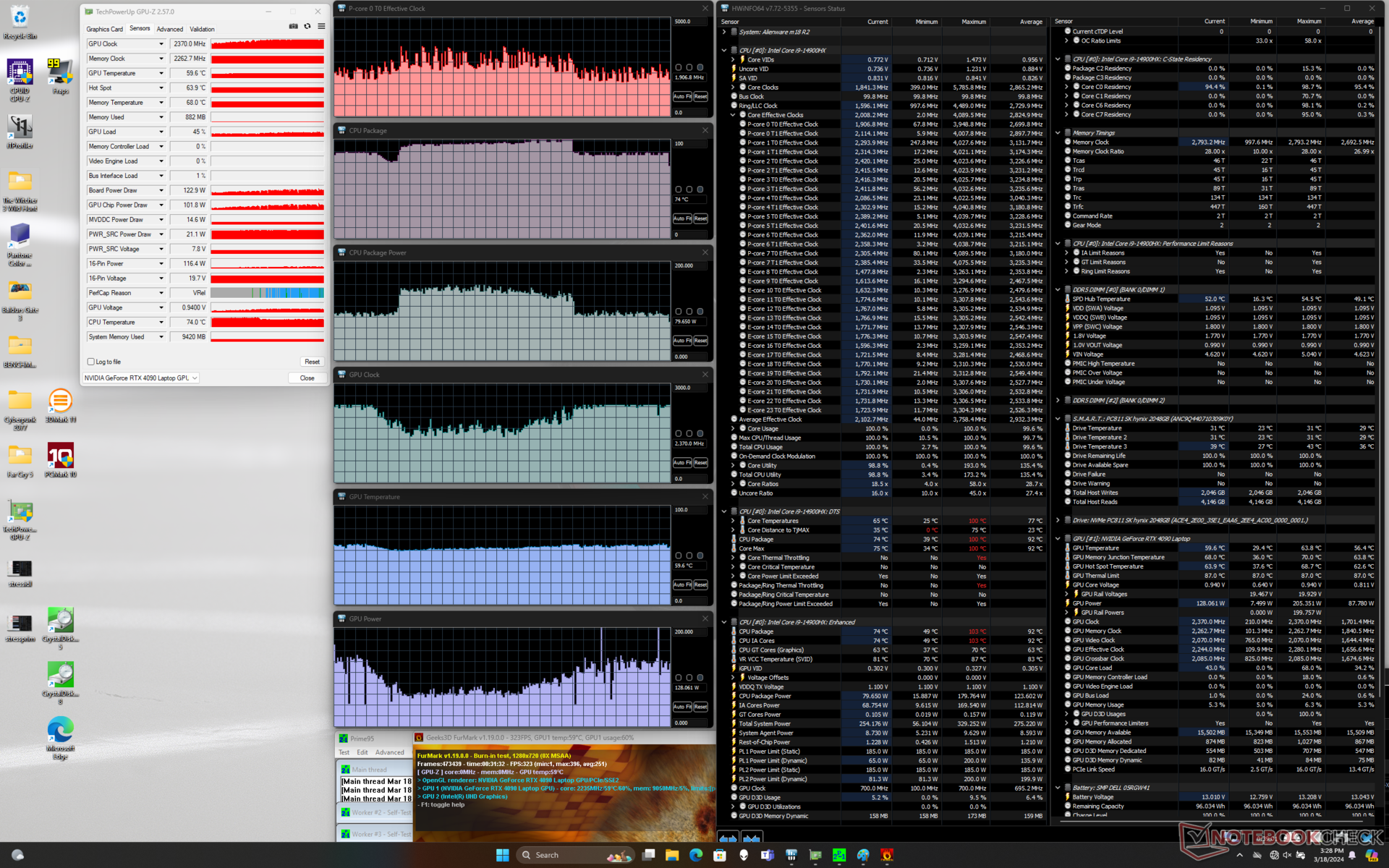This screenshot has width=1389, height=868.
Task: Open the GPU-Z hamburger menu icon
Action: 321,27
